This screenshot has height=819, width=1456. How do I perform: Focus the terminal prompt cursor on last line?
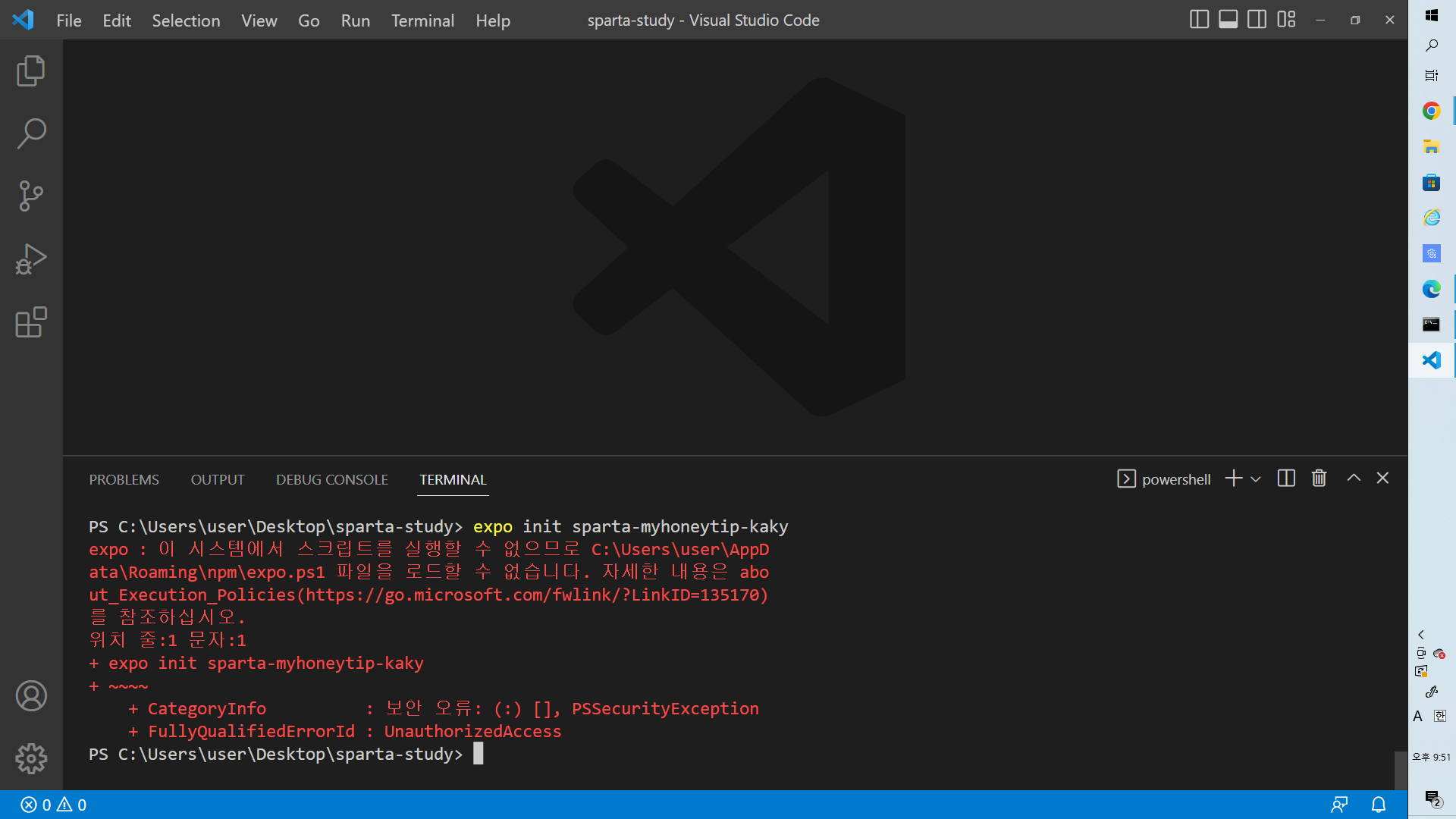coord(479,754)
